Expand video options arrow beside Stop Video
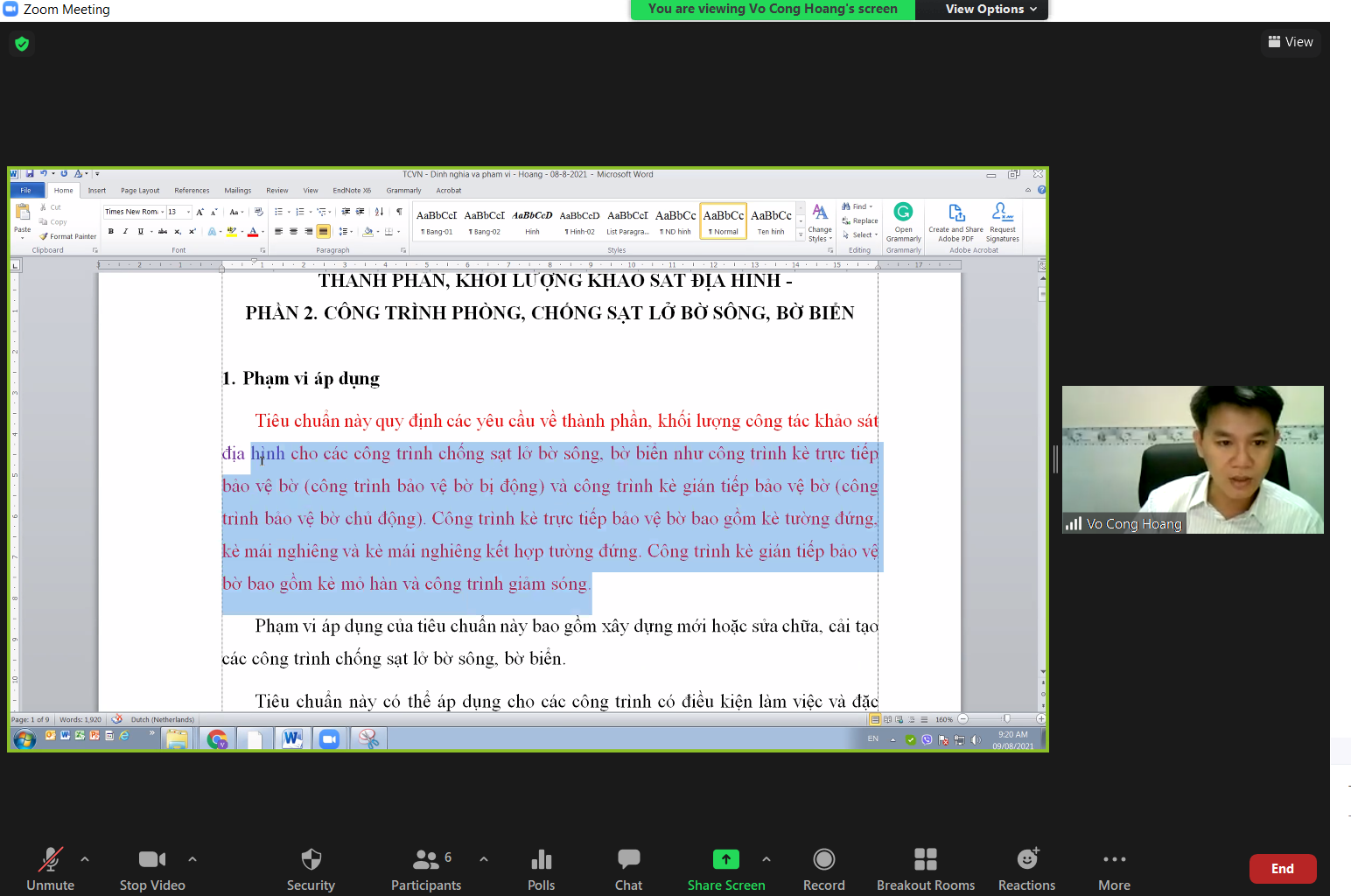1351x896 pixels. pos(192,859)
